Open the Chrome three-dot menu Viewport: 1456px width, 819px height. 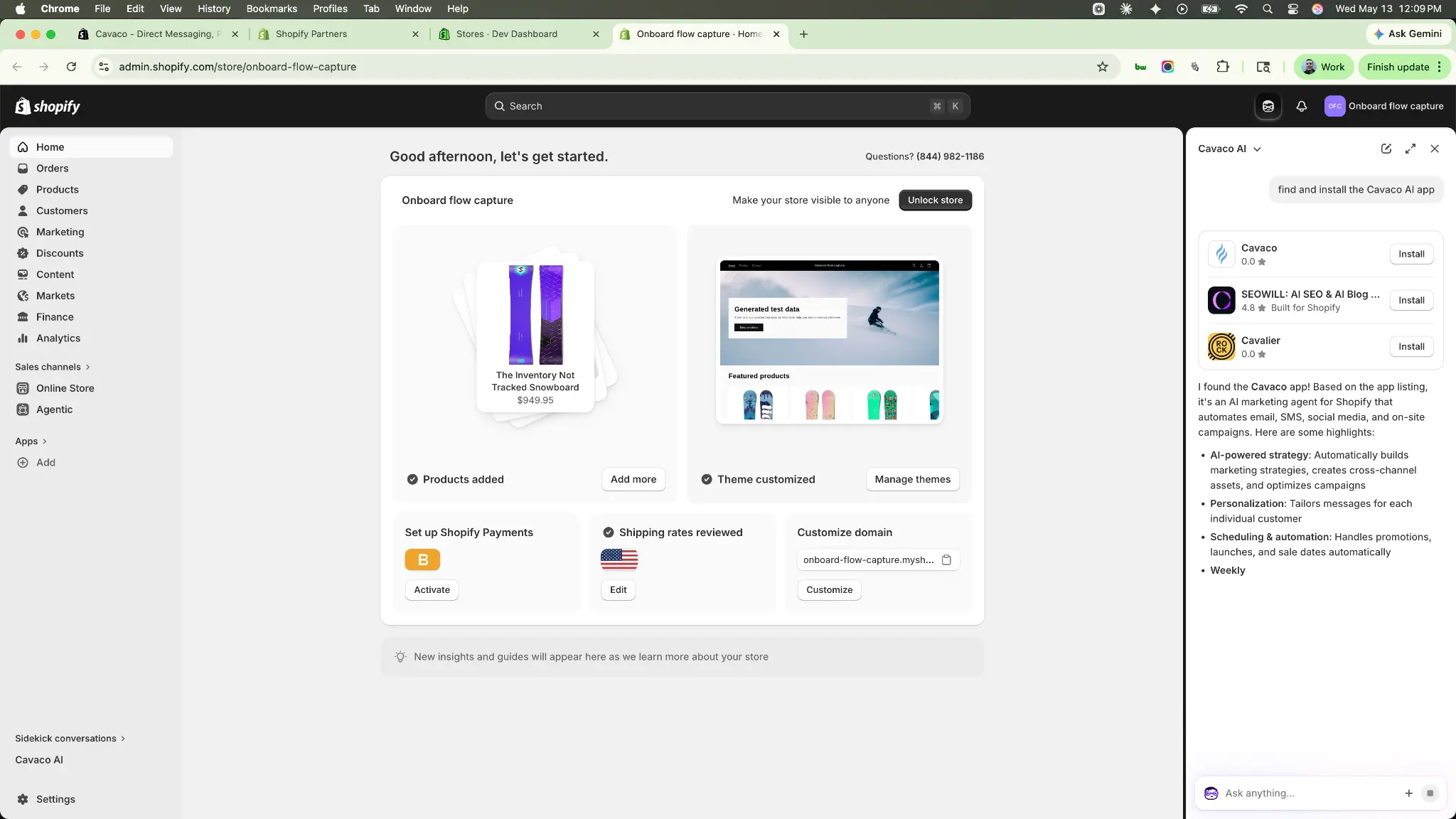point(1439,67)
